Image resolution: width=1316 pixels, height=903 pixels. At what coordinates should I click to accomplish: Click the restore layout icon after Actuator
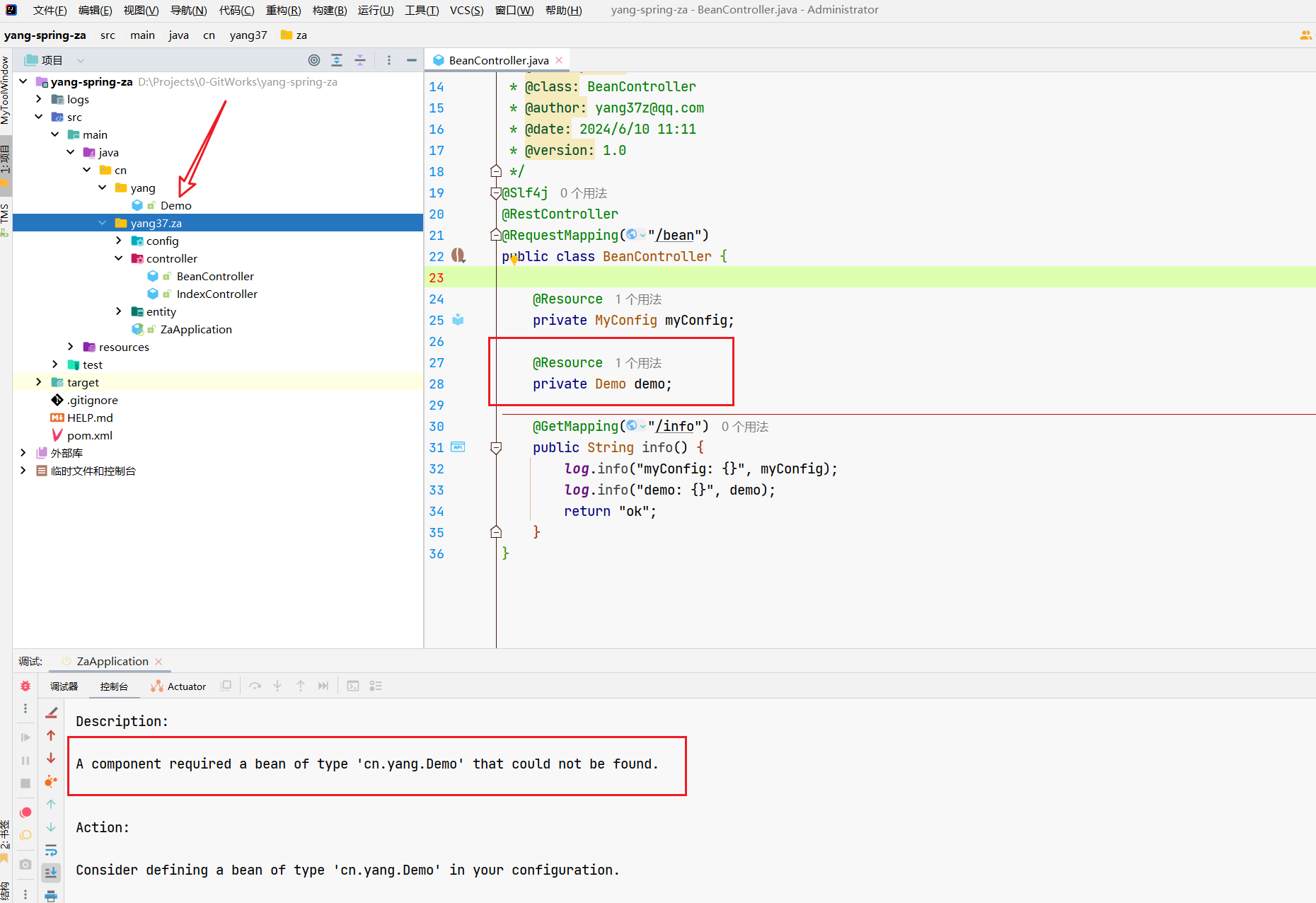pos(226,686)
